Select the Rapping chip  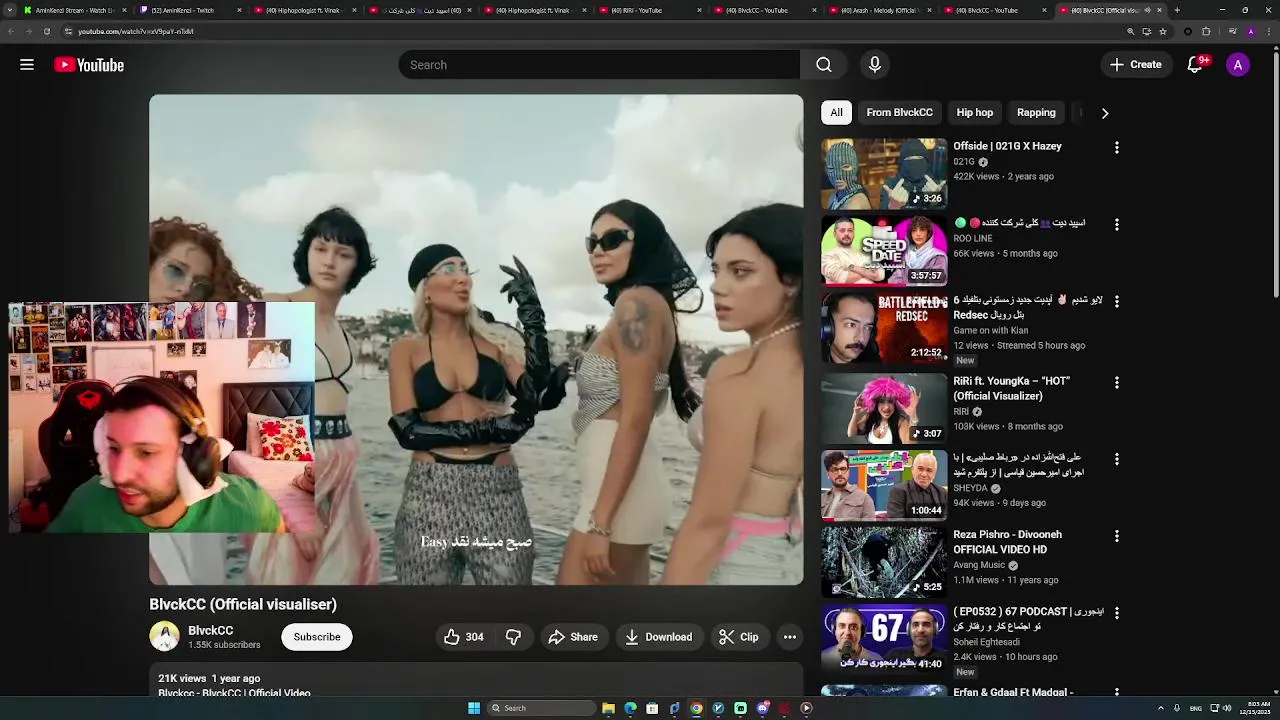tap(1036, 113)
